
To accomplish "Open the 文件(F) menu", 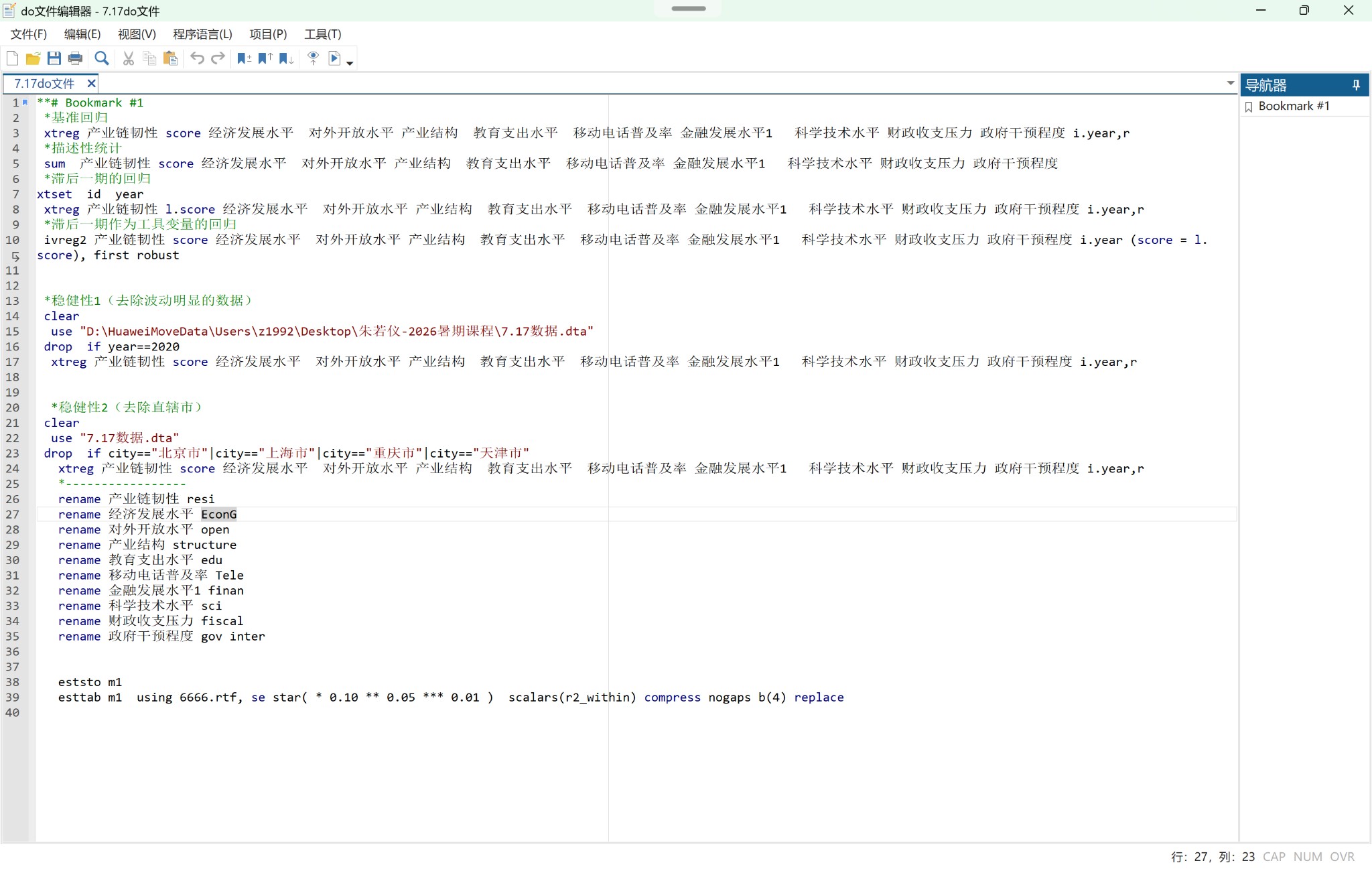I will click(x=29, y=34).
